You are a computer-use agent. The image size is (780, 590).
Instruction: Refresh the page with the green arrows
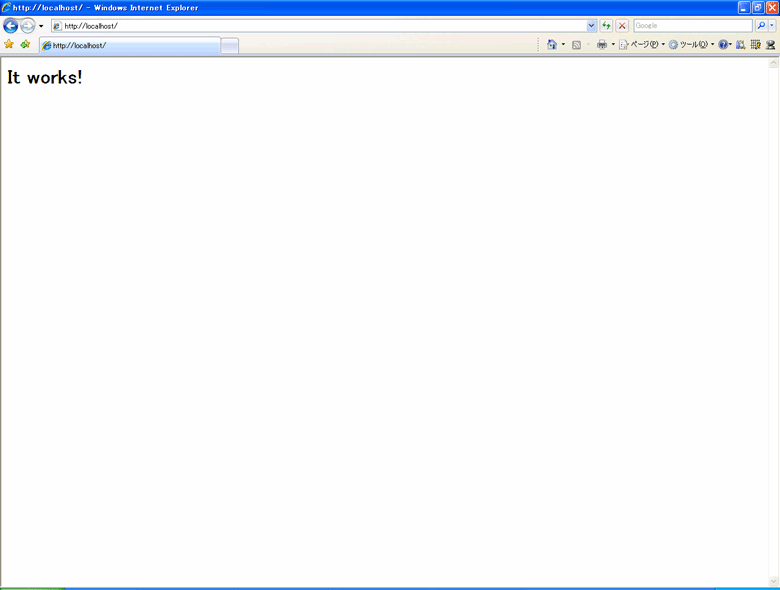click(606, 26)
